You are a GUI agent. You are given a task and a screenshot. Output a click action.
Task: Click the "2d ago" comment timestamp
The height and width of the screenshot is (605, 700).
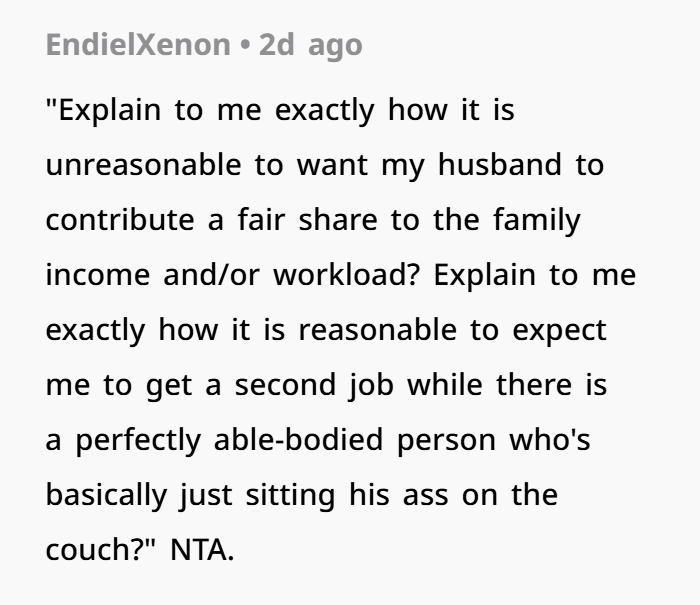coord(310,45)
